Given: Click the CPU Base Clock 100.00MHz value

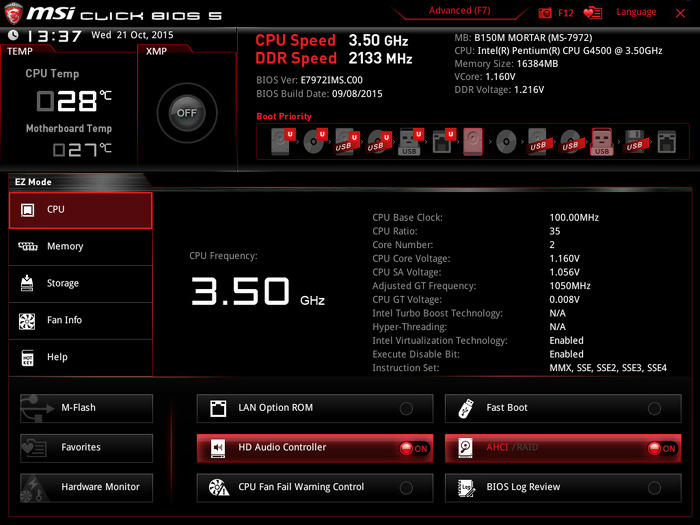Looking at the screenshot, I should pos(574,218).
